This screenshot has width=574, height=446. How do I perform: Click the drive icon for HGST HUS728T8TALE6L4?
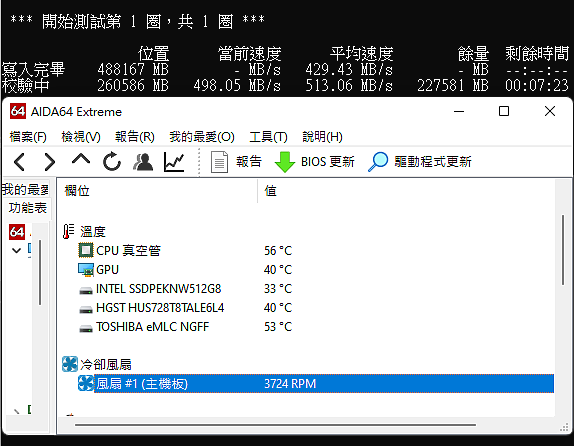(86, 310)
